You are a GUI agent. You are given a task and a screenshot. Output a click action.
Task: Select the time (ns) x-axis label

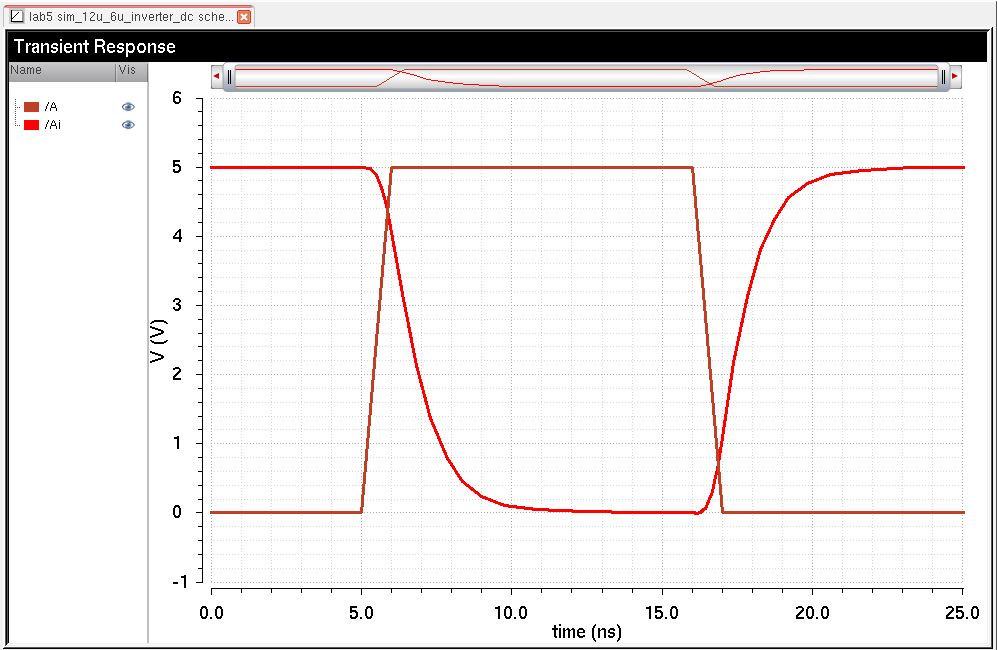tap(587, 632)
